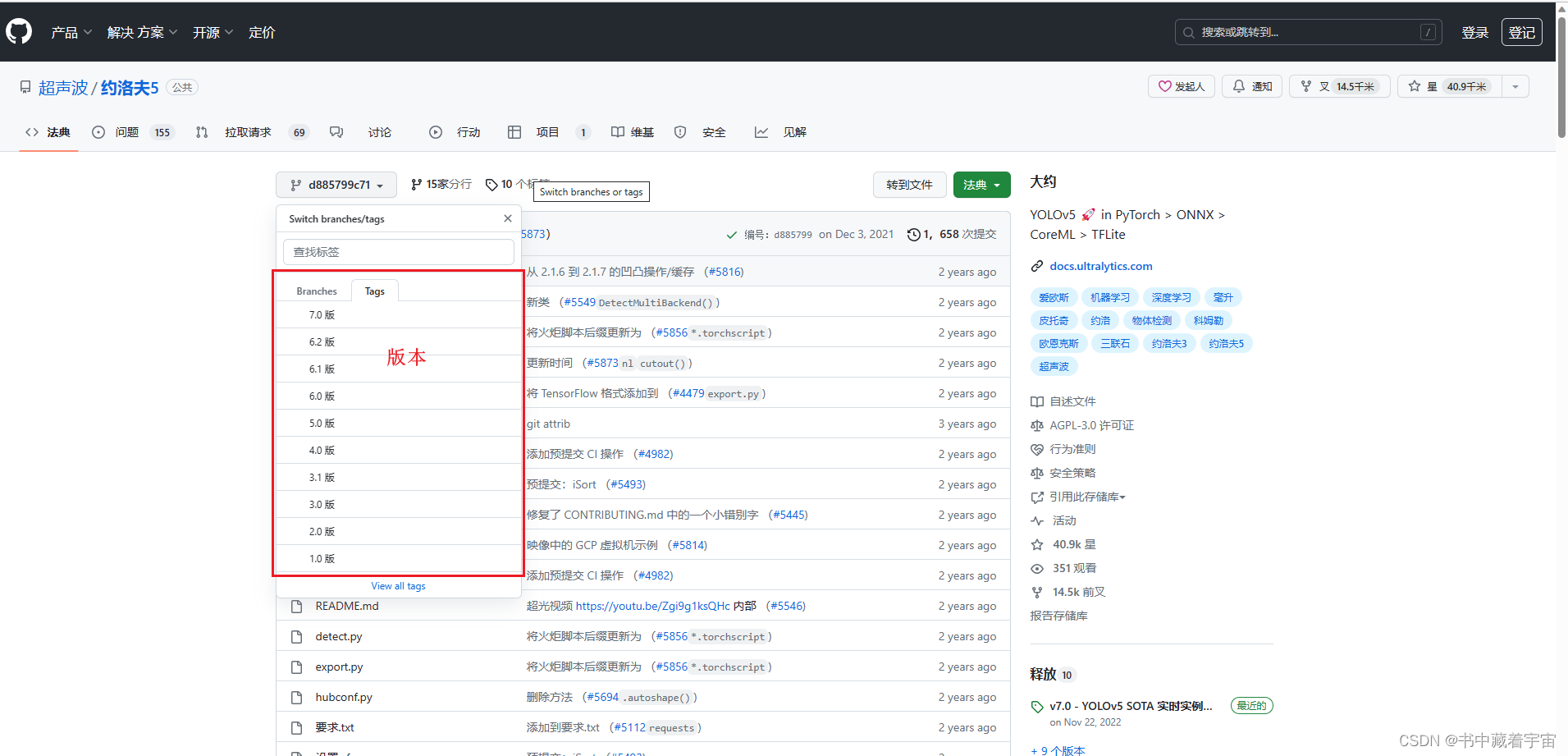This screenshot has width=1568, height=756.
Task: Click the 发起人 sponsor heart button
Action: [x=1182, y=86]
